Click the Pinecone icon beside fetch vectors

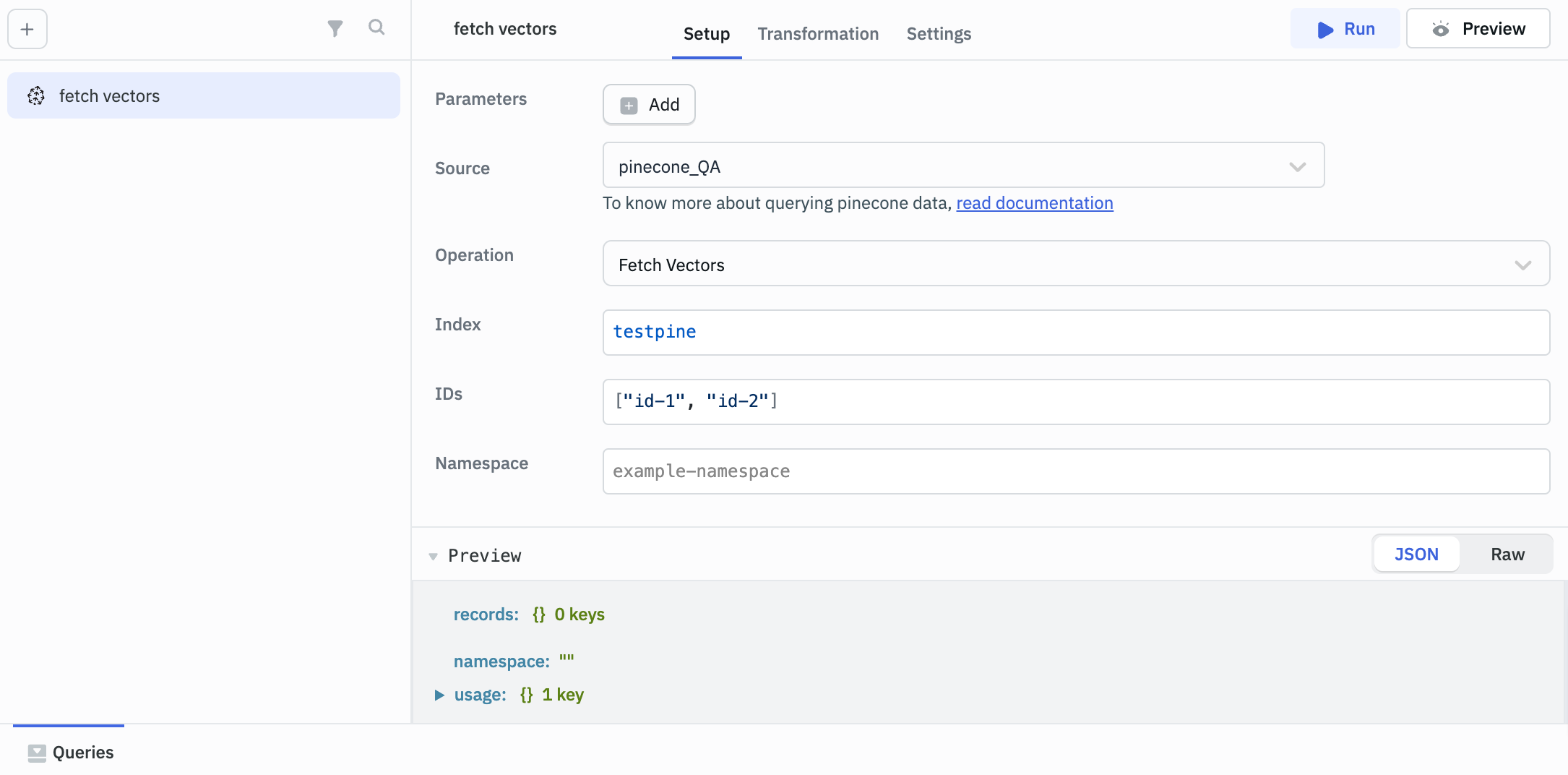36,95
